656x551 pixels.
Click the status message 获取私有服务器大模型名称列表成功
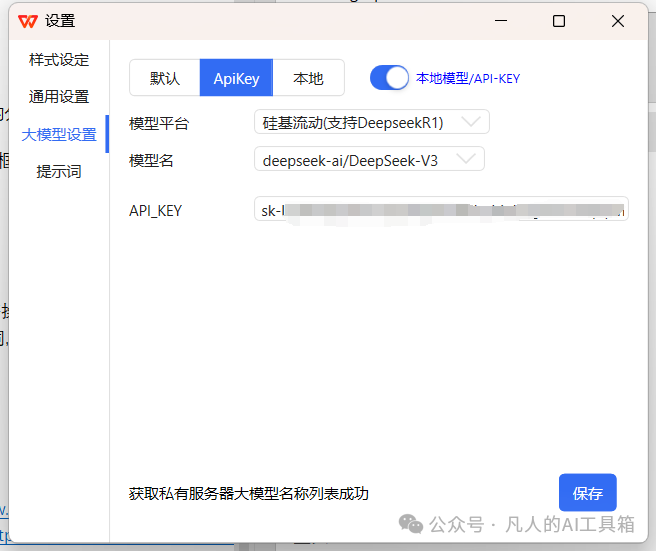[249, 494]
